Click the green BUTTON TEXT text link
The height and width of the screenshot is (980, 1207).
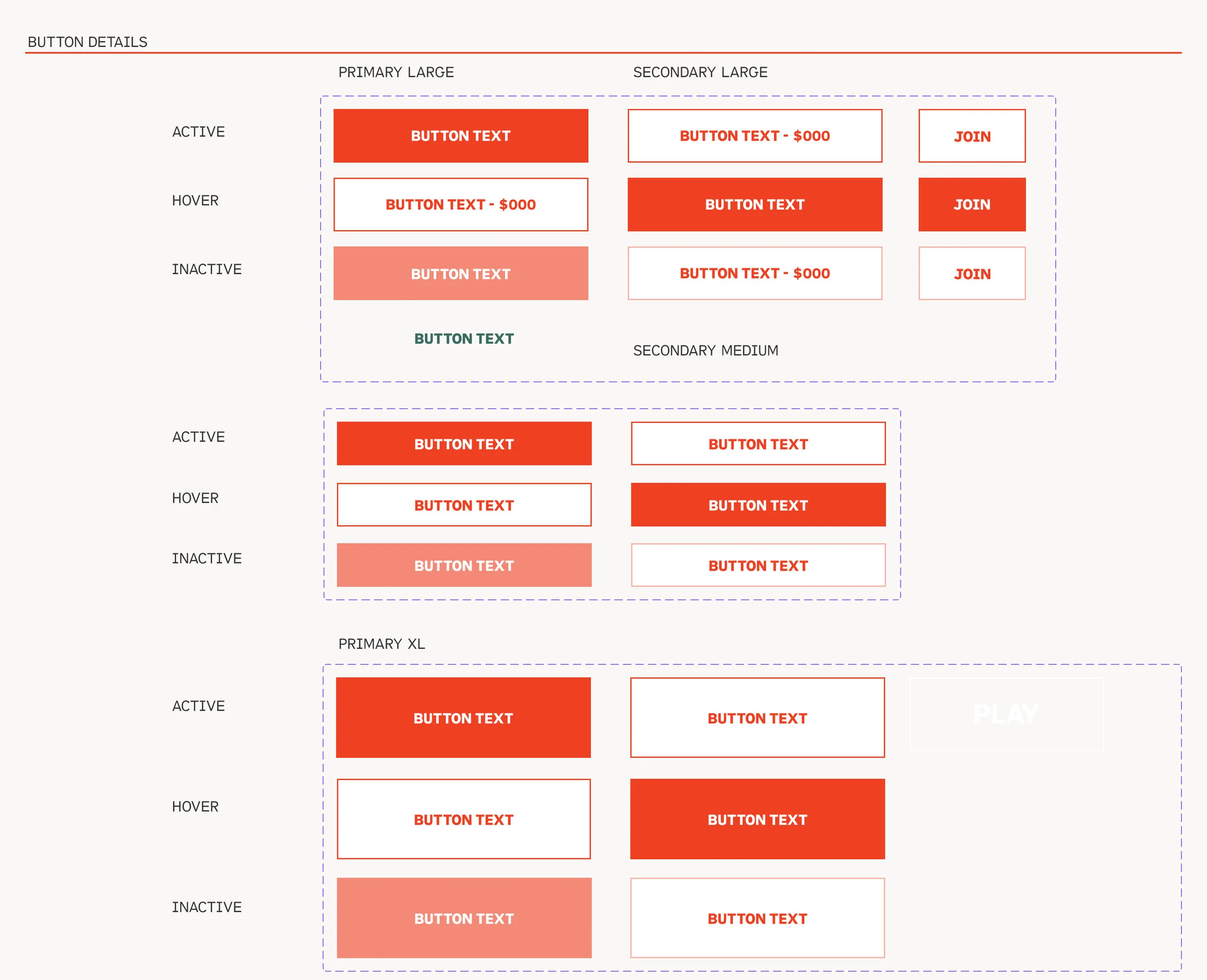coord(463,339)
